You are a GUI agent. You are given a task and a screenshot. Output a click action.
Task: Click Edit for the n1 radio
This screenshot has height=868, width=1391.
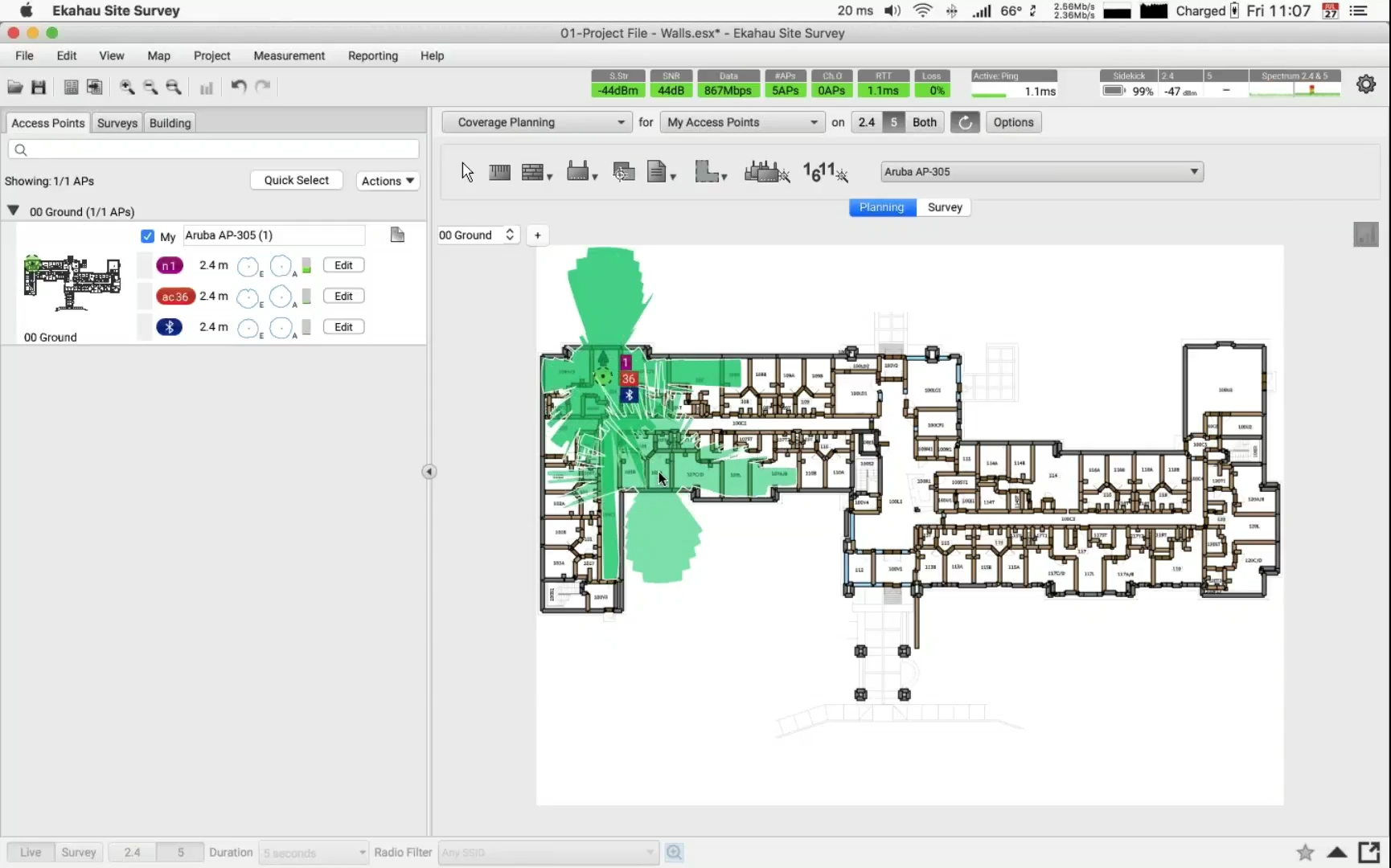(x=343, y=265)
